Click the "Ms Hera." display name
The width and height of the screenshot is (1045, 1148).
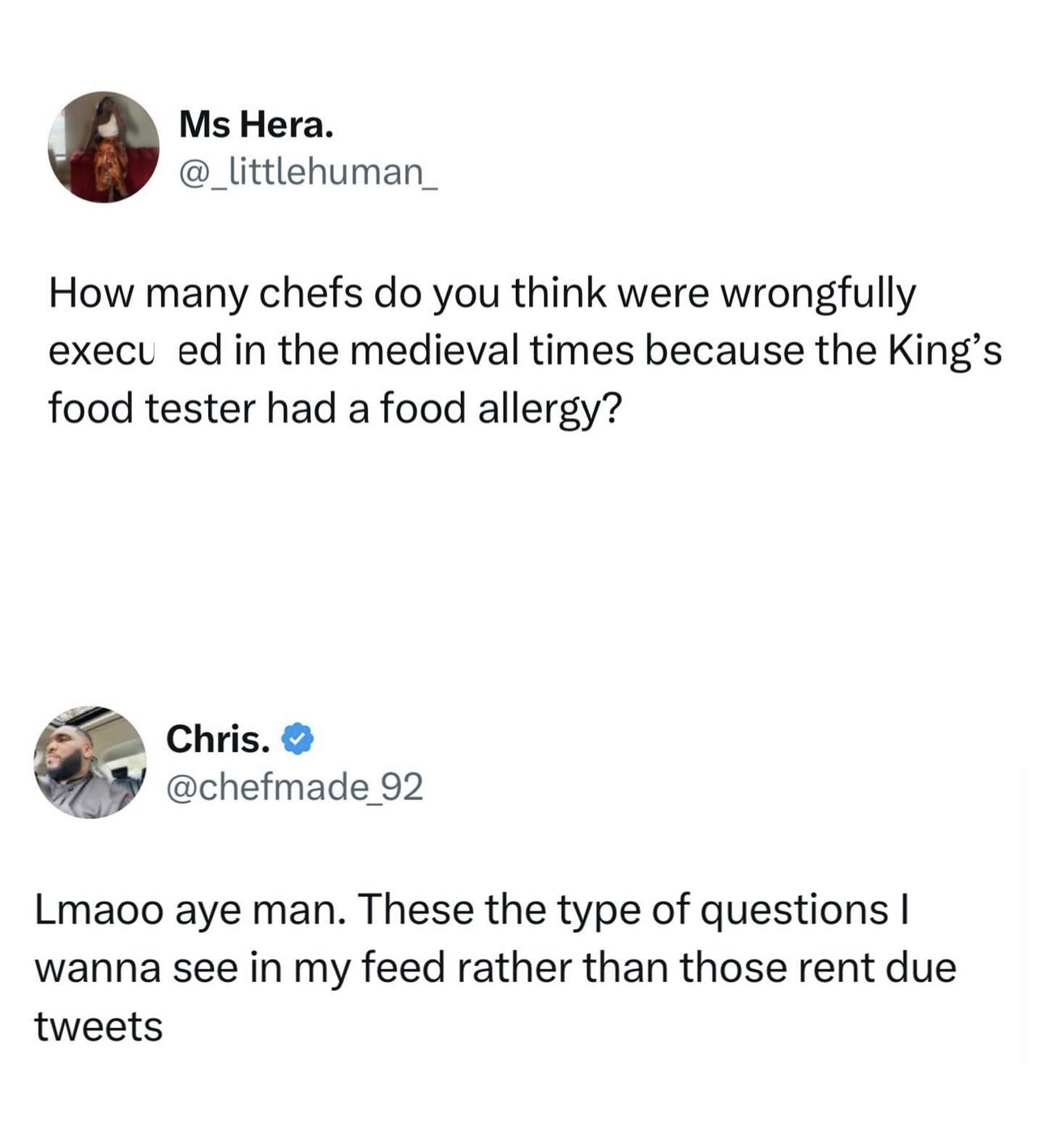255,125
